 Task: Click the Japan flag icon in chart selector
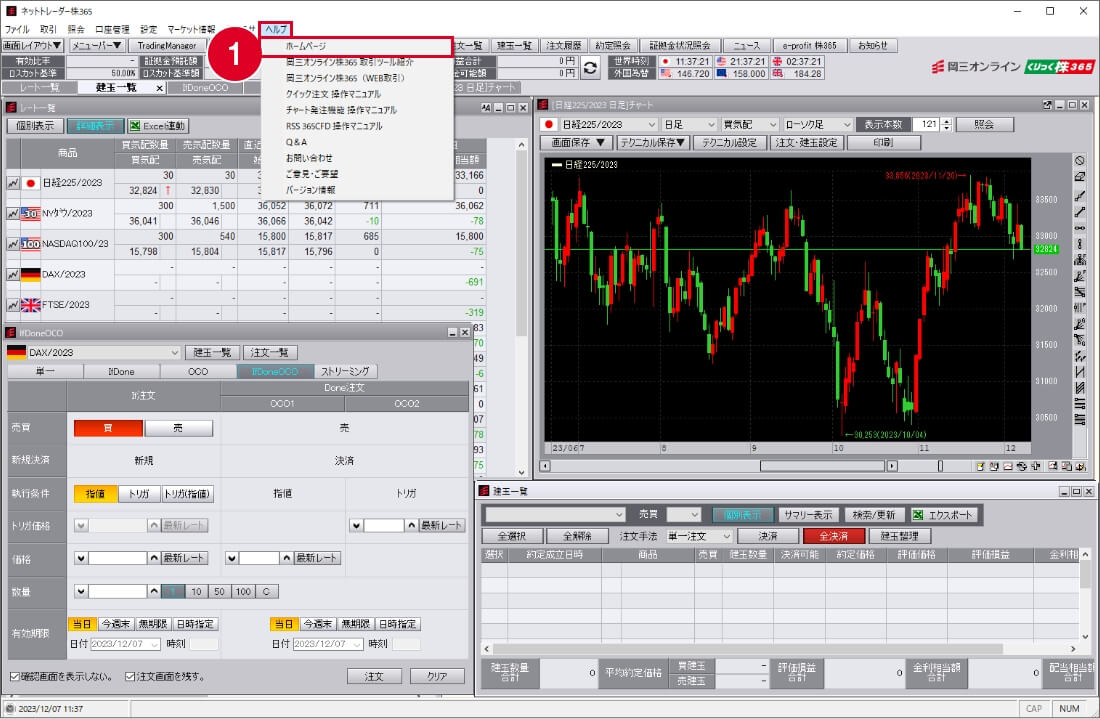(549, 124)
